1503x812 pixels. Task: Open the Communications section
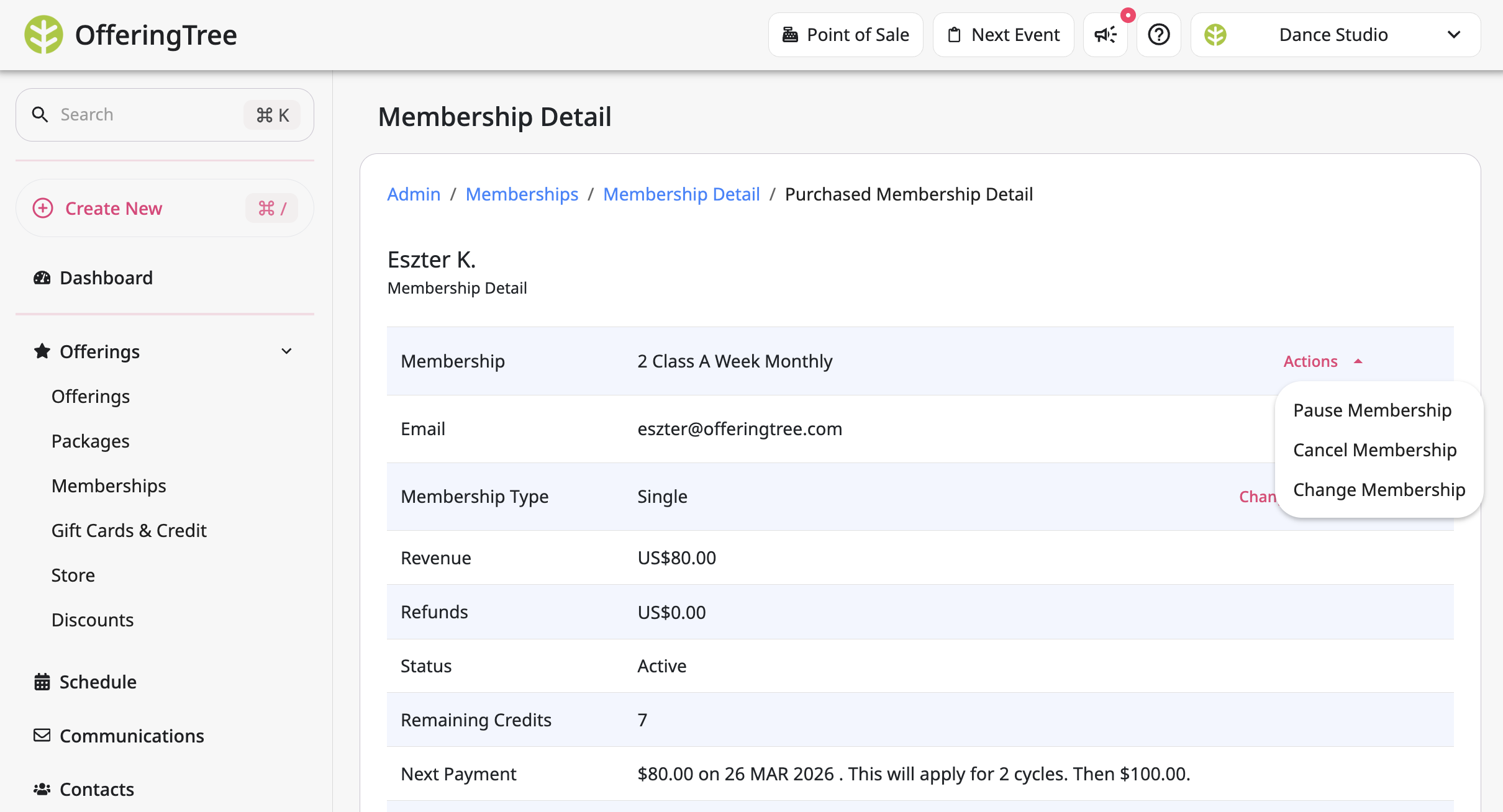click(132, 736)
